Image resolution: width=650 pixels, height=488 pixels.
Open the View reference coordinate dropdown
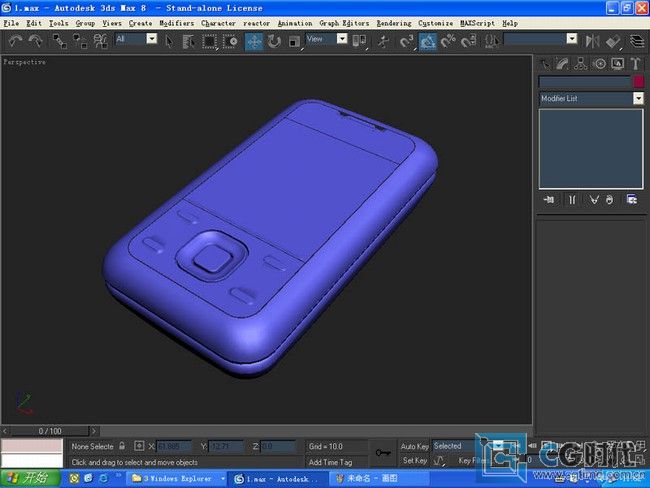click(342, 39)
